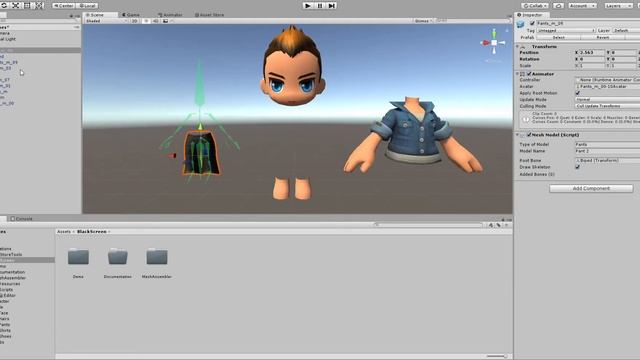Collapse the Mesh Model (Script) component
The width and height of the screenshot is (640, 360).
518,135
